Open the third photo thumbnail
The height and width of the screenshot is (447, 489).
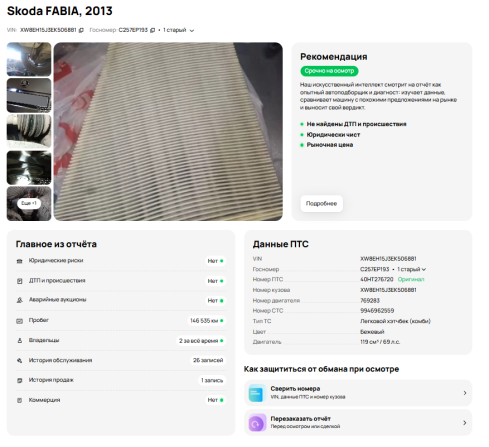coord(29,131)
